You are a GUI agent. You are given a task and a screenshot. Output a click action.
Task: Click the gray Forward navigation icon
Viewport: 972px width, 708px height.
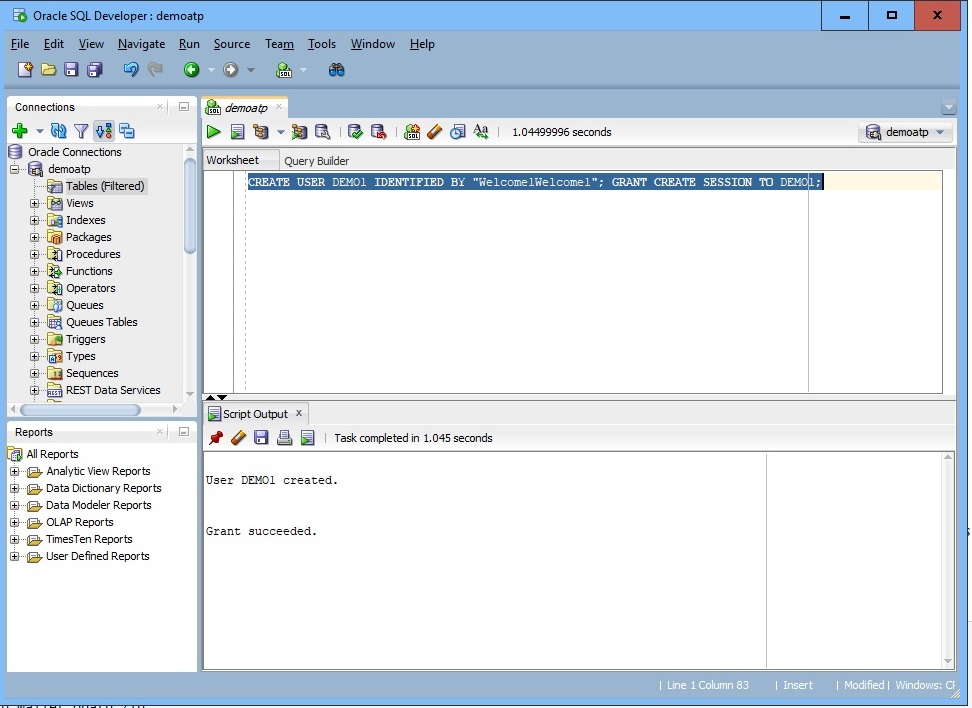click(x=231, y=70)
